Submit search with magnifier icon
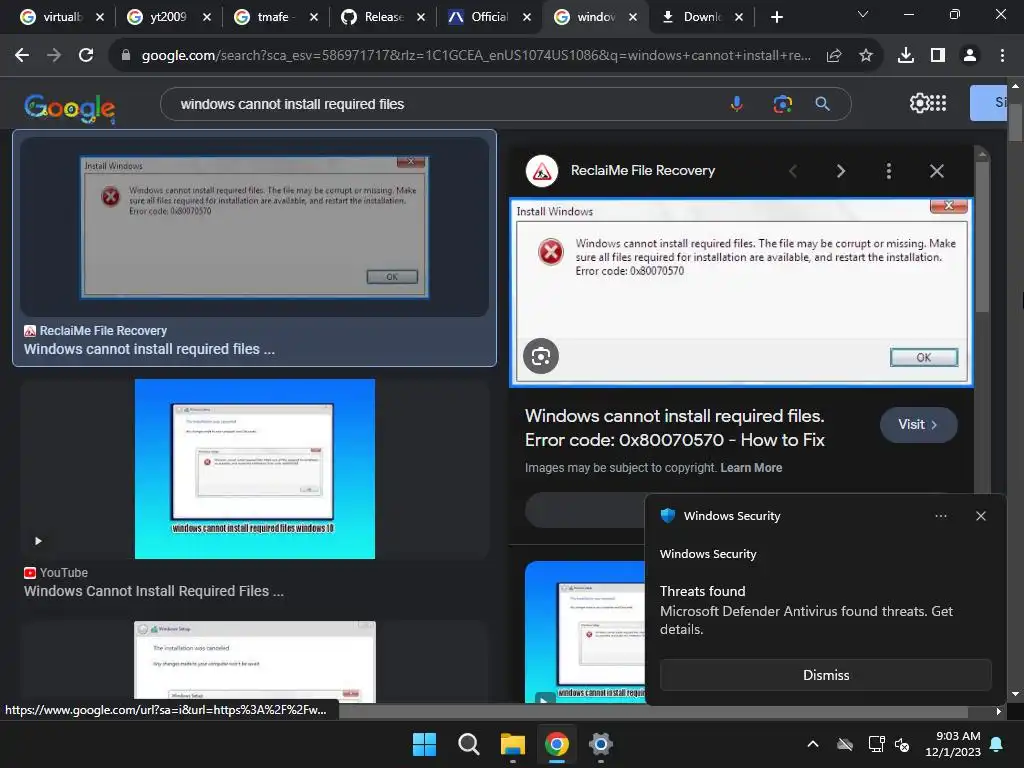This screenshot has height=768, width=1024. pos(823,104)
